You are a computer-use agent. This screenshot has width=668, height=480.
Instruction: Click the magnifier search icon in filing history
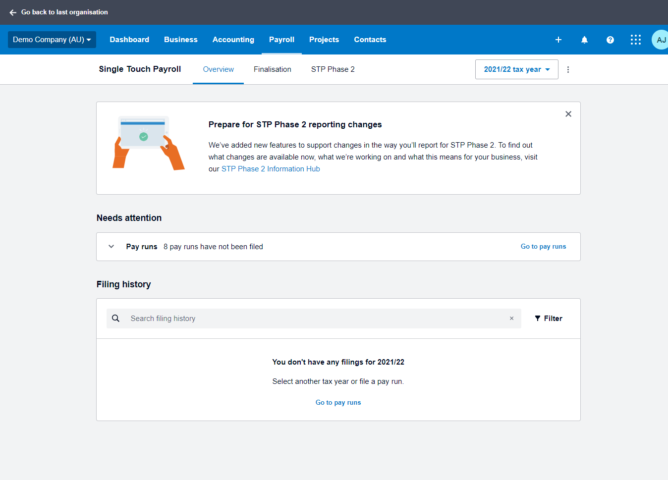[115, 318]
